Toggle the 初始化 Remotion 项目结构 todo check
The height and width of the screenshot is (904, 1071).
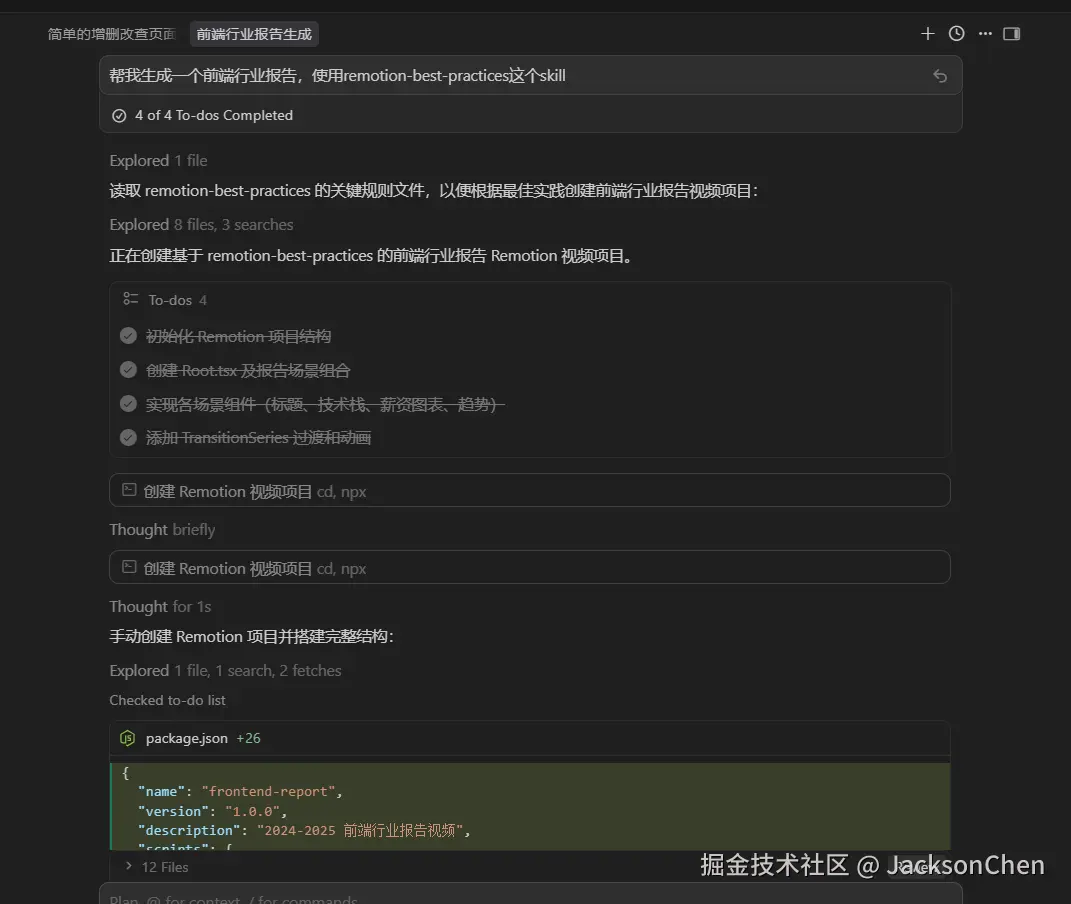[128, 336]
